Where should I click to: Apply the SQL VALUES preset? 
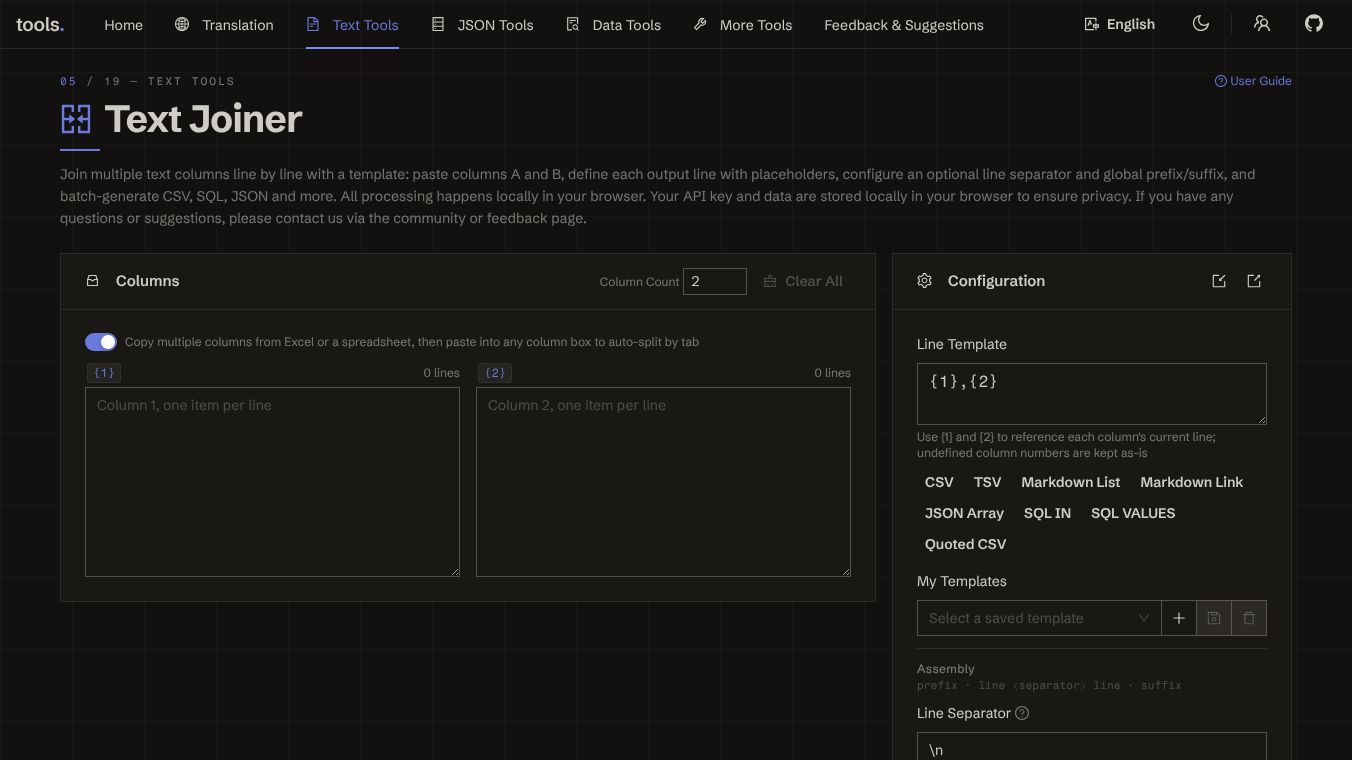[1133, 513]
